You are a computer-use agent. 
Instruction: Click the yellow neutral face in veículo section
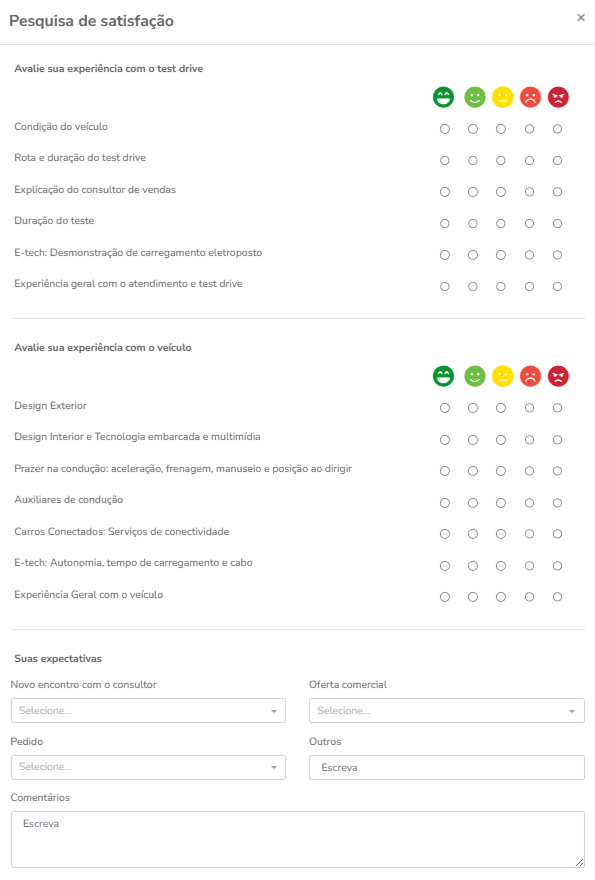(x=502, y=376)
